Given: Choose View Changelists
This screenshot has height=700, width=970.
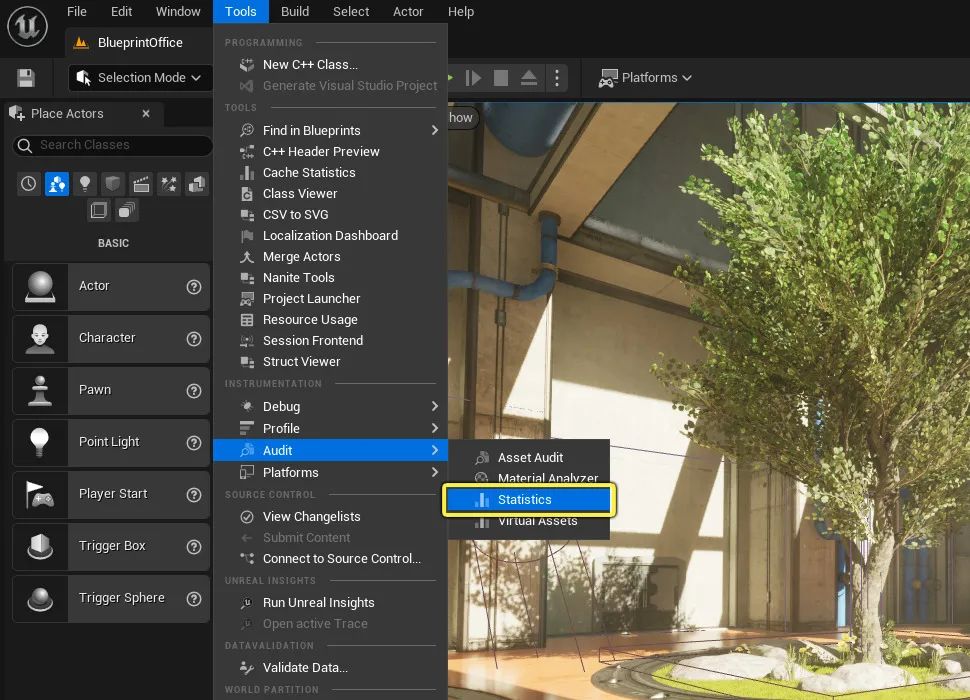Looking at the screenshot, I should [x=330, y=517].
